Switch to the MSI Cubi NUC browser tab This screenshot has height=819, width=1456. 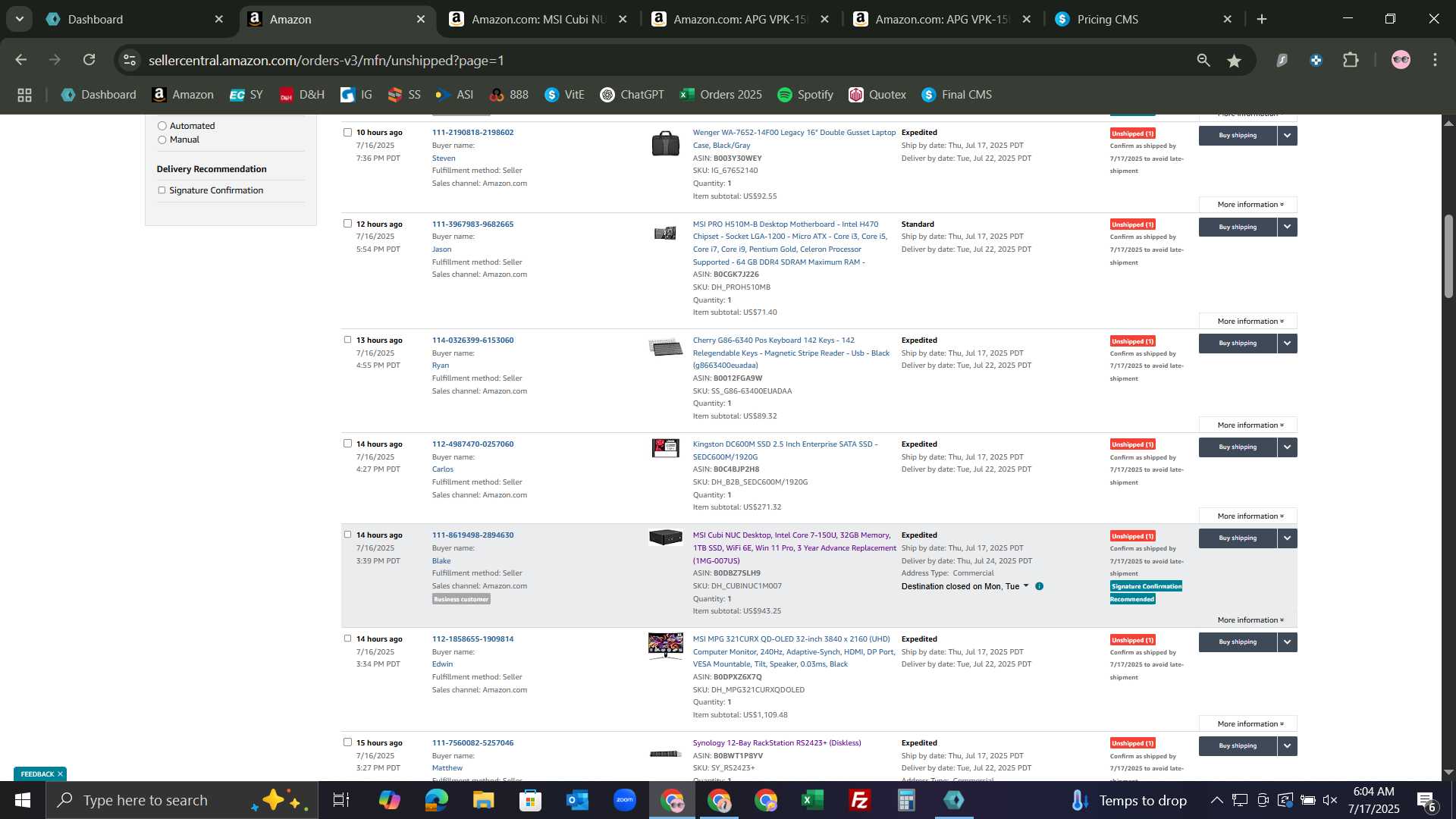coord(538,20)
